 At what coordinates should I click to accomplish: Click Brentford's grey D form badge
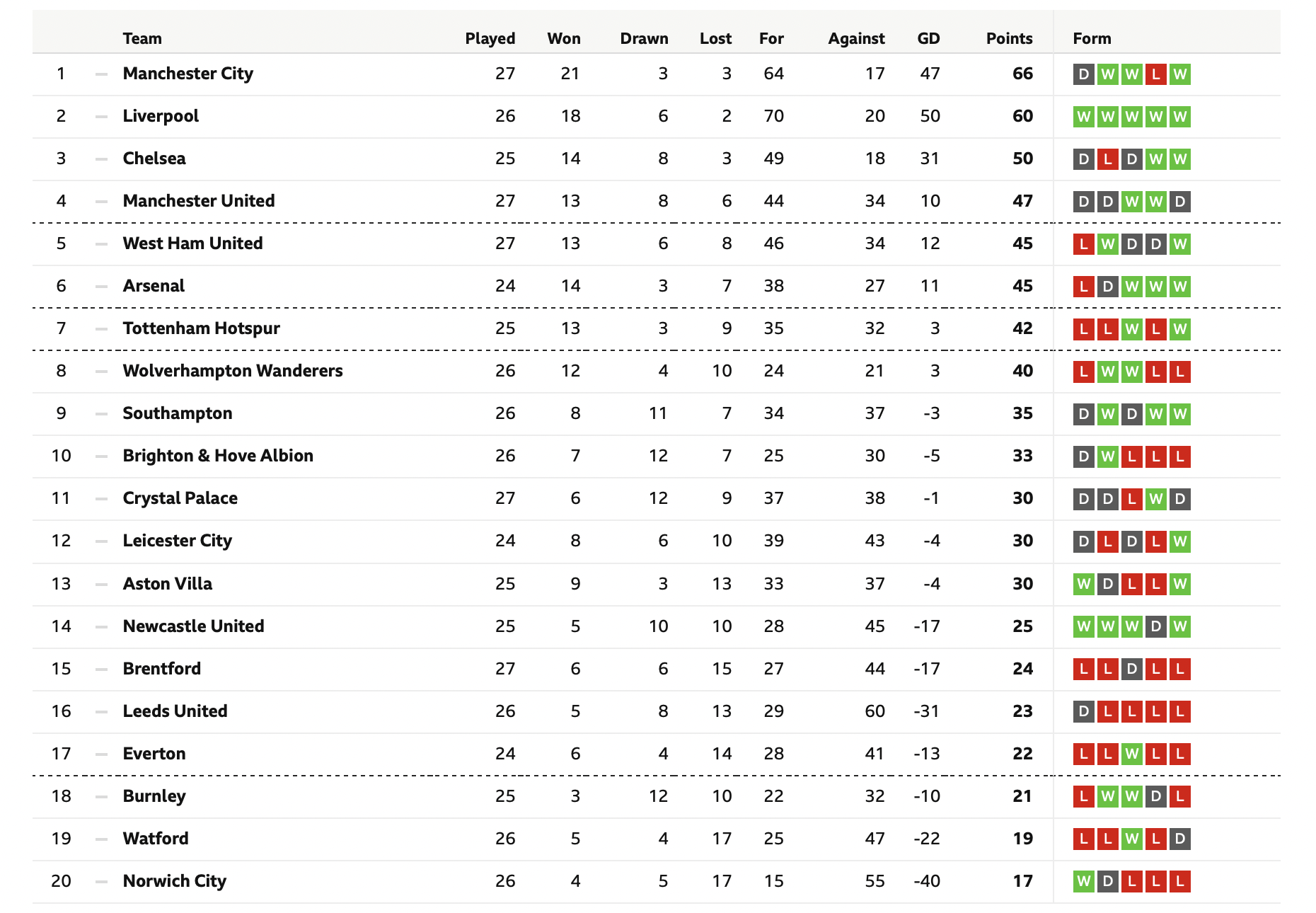(x=1132, y=669)
